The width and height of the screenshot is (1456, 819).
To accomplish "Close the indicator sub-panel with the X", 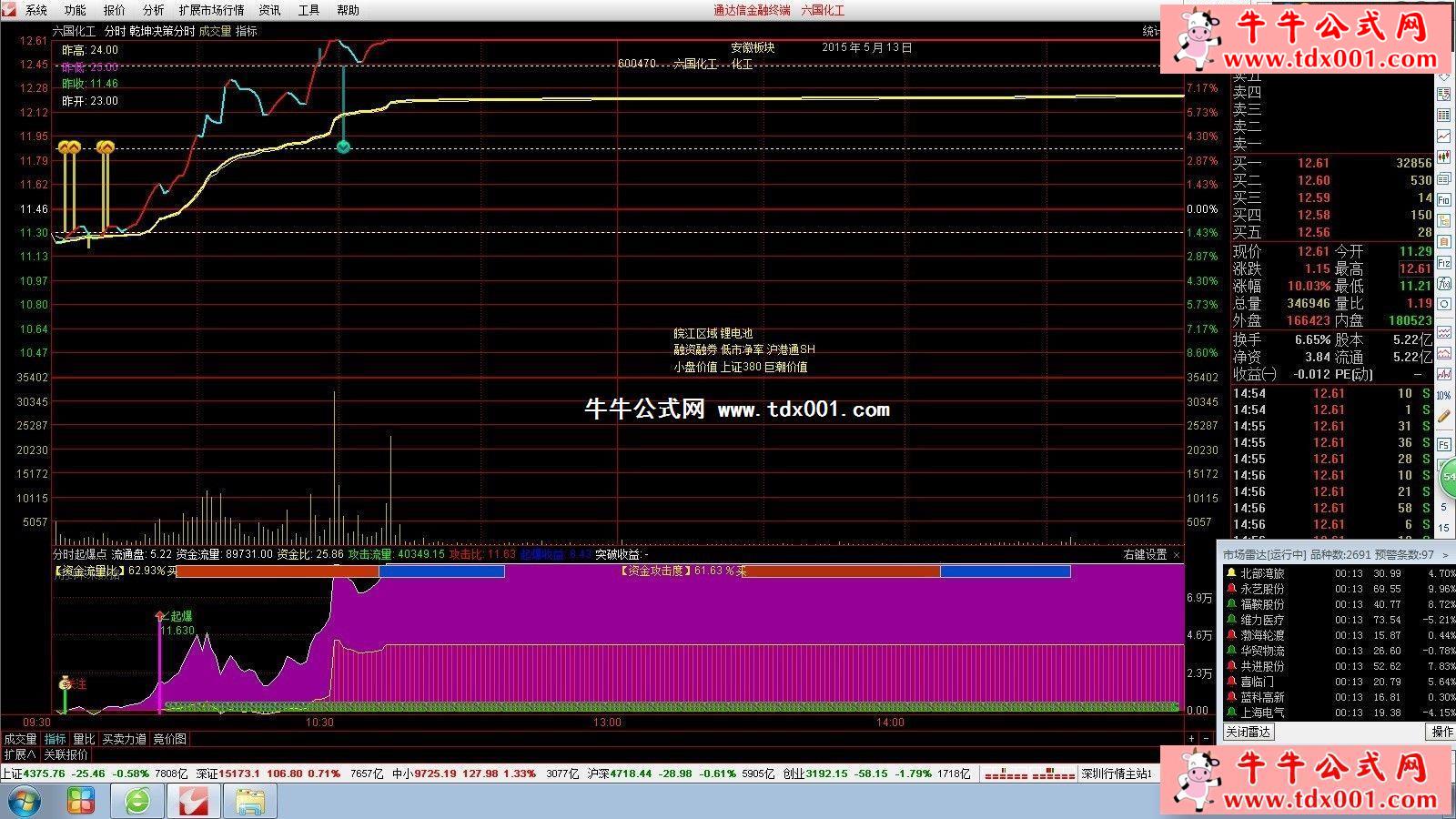I will 1176,554.
